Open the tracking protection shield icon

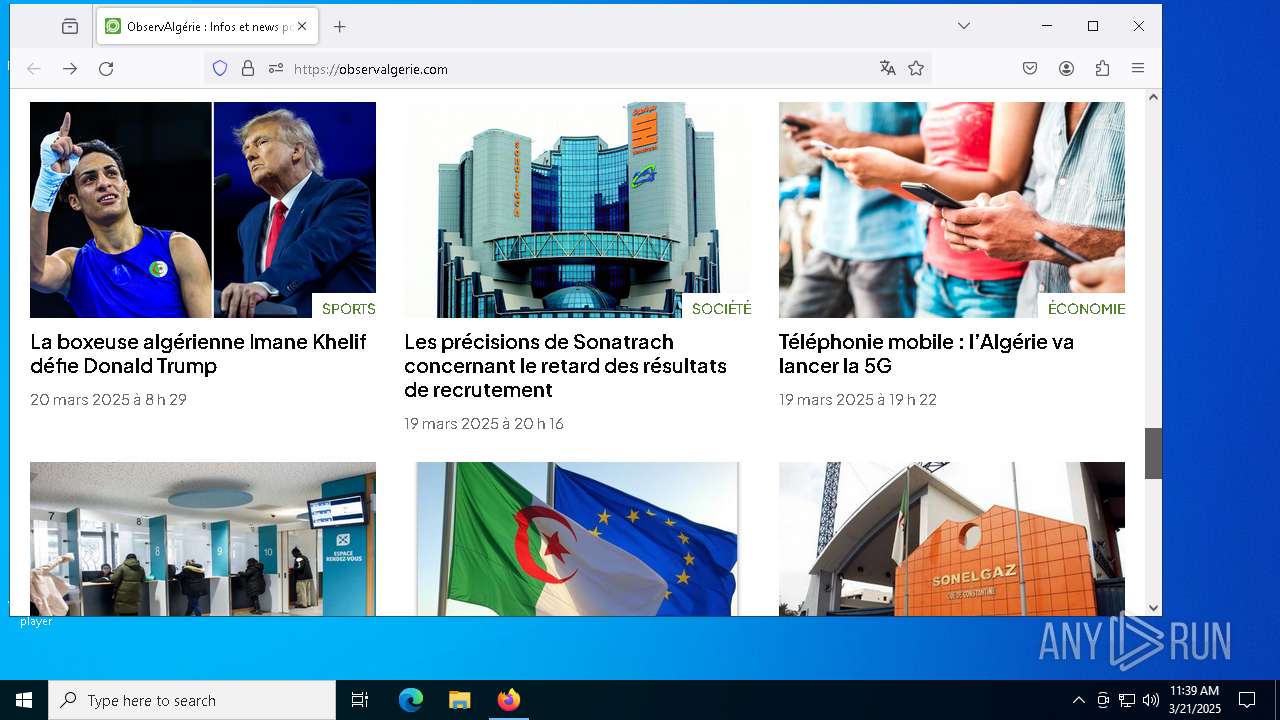click(x=220, y=69)
